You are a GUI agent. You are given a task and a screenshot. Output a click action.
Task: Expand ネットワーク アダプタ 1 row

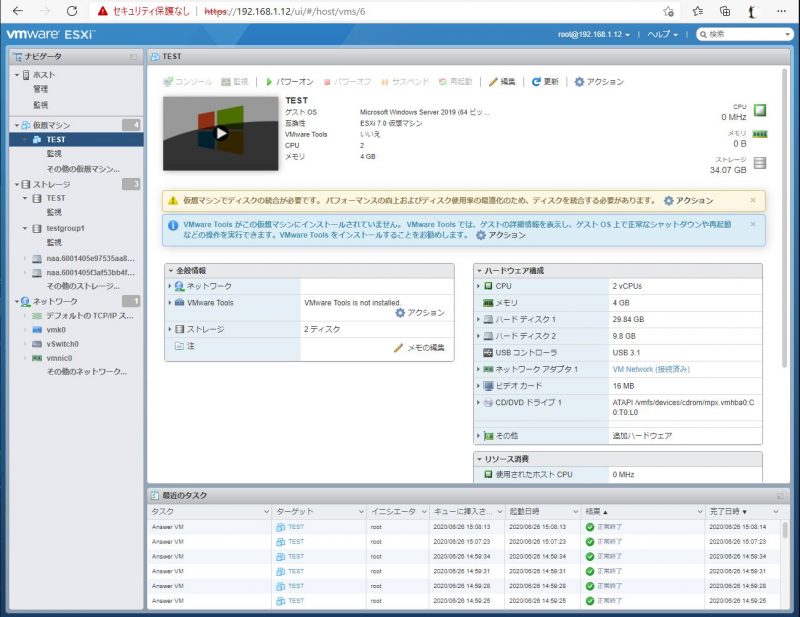point(478,369)
